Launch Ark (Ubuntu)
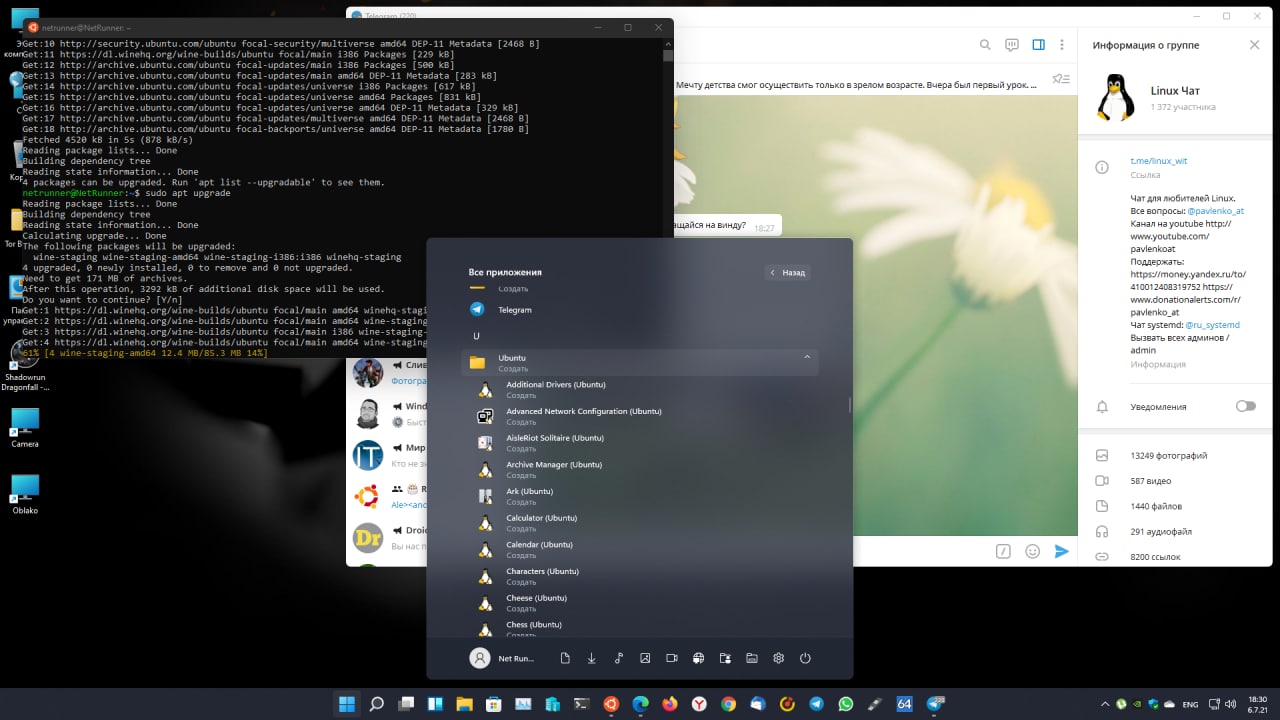1280x720 pixels. click(640, 496)
